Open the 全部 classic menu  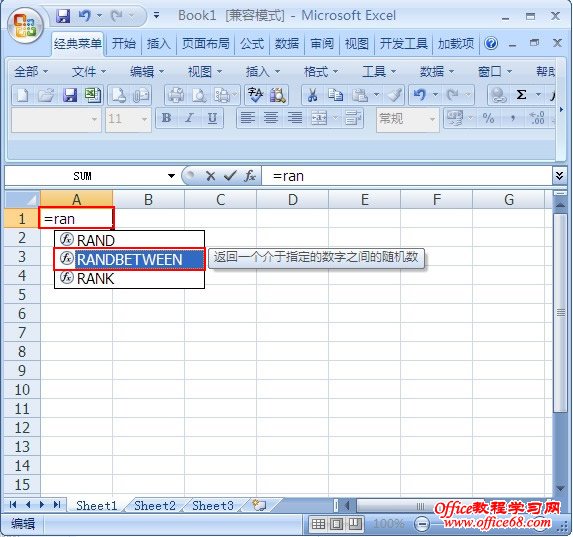(31, 71)
